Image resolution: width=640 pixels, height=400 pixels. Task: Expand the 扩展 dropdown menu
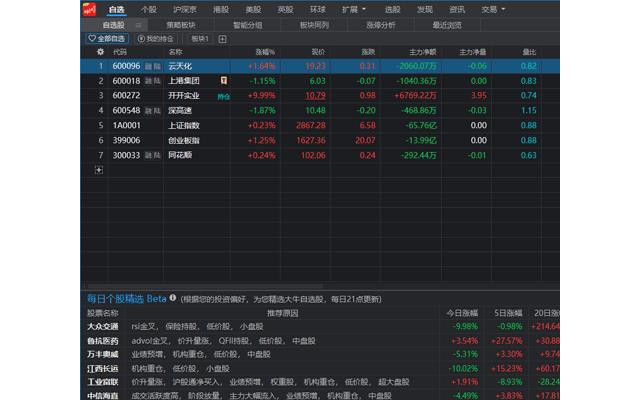354,9
